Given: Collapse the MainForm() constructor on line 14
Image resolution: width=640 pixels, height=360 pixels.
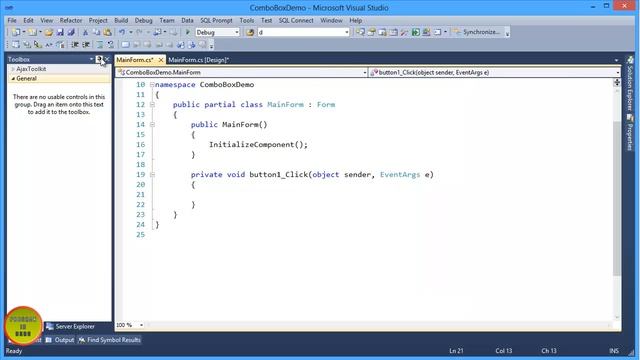Looking at the screenshot, I should coord(152,125).
